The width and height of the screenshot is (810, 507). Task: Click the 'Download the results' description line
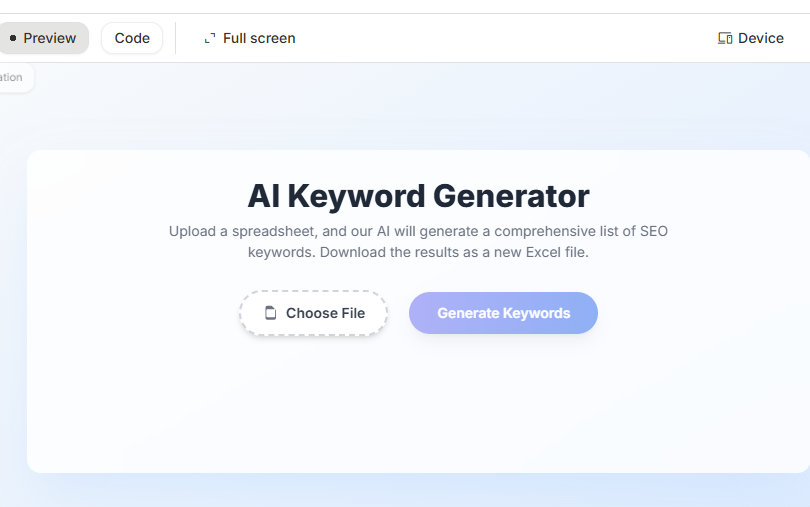418,252
